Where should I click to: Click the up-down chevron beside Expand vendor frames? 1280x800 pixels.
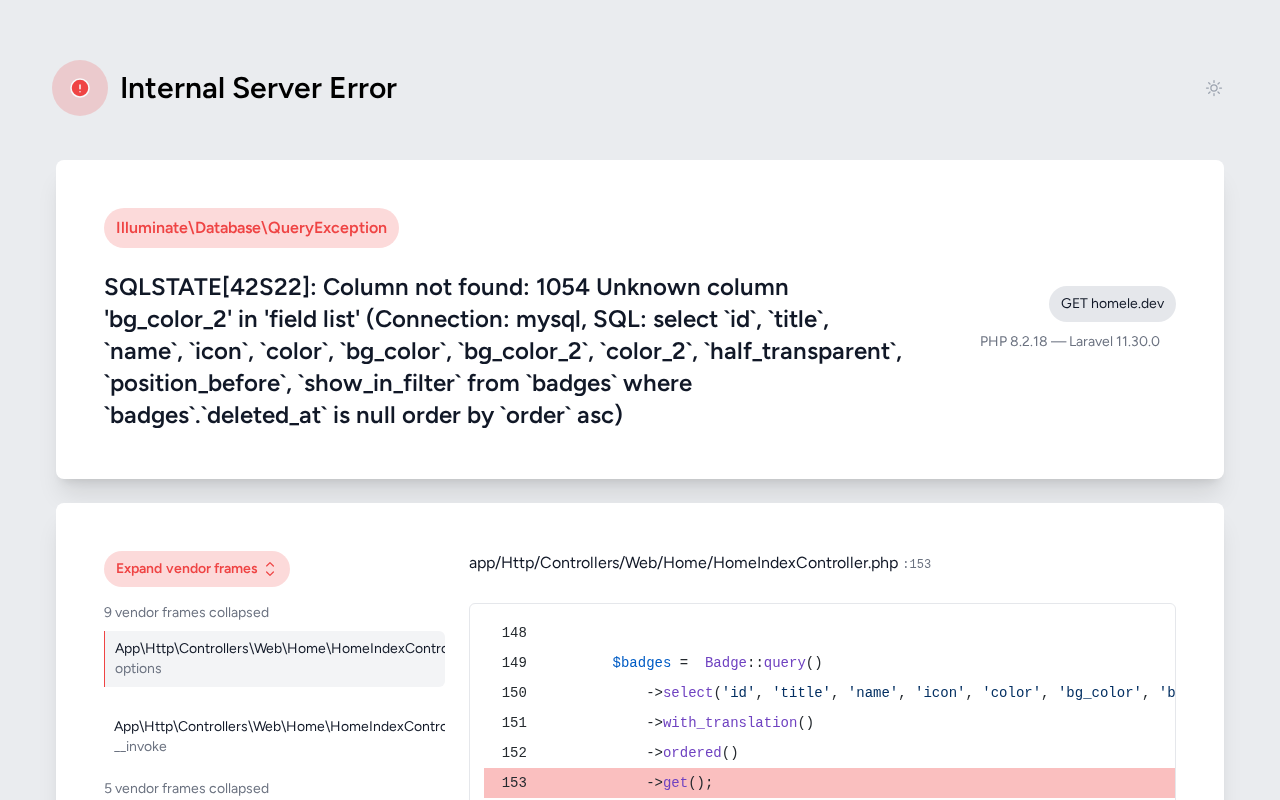270,569
